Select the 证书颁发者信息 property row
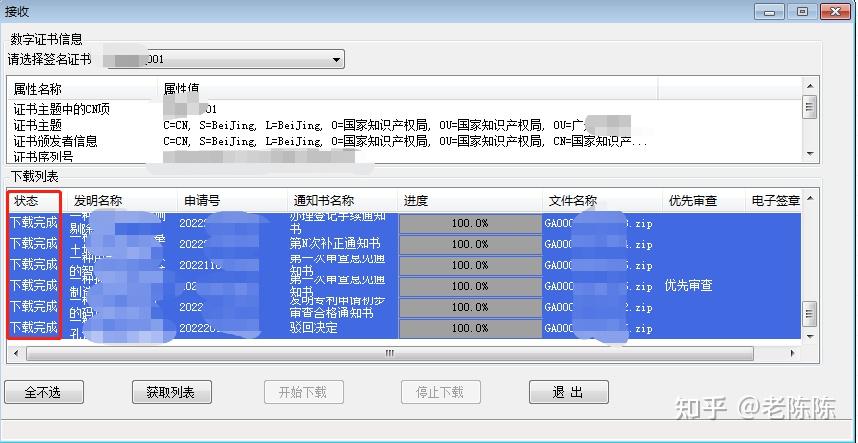This screenshot has width=858, height=443. click(x=405, y=141)
